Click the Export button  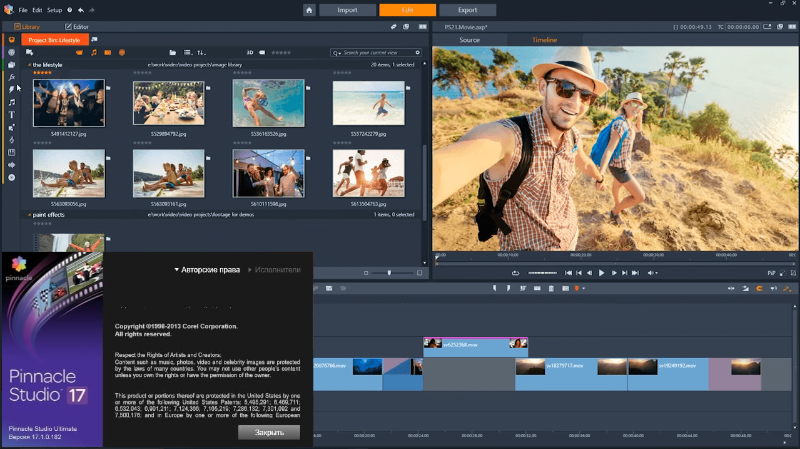click(467, 10)
